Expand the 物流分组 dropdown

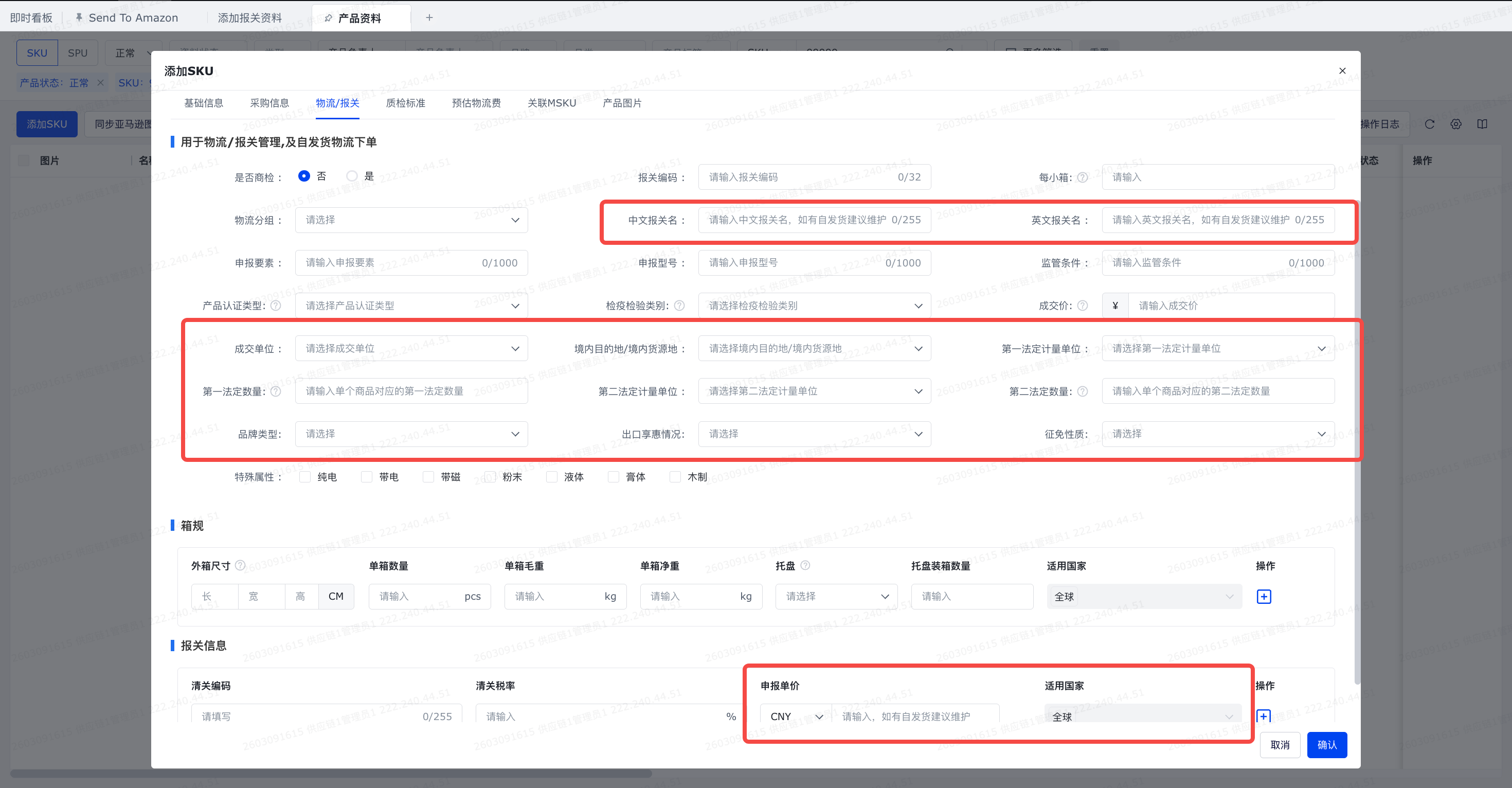click(411, 220)
